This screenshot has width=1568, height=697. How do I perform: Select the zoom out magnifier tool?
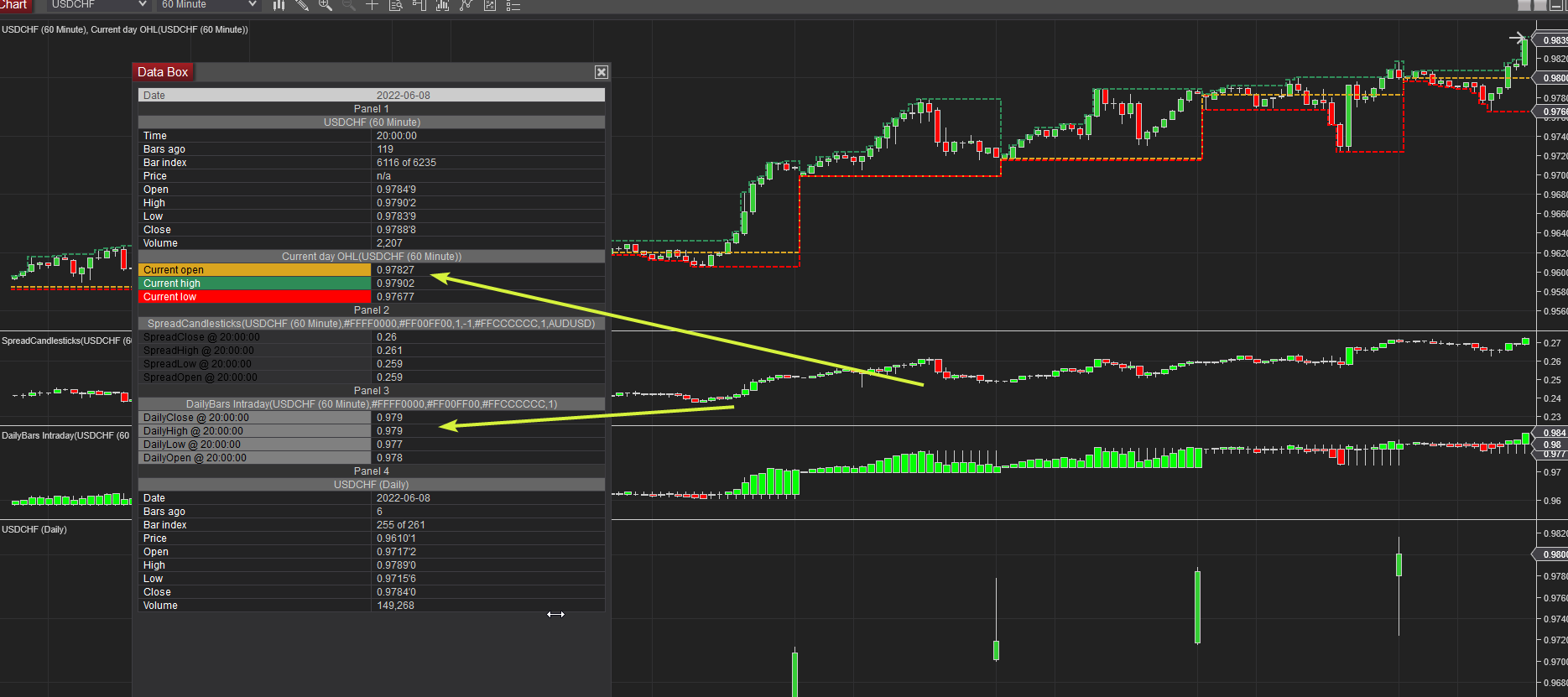tap(349, 5)
